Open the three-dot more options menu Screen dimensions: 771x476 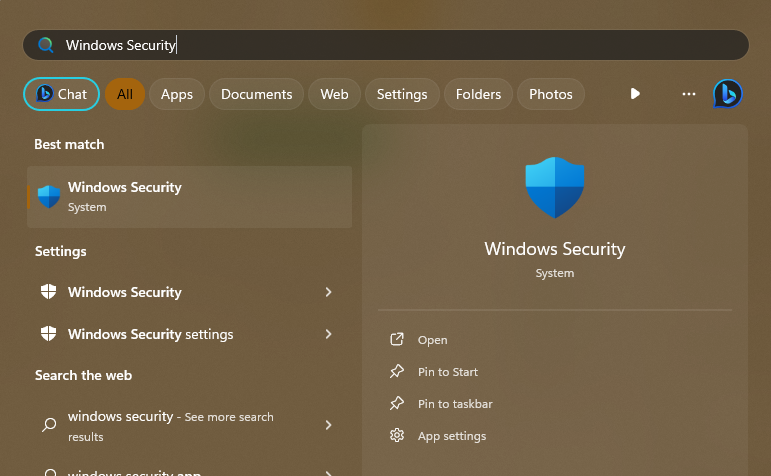click(688, 94)
